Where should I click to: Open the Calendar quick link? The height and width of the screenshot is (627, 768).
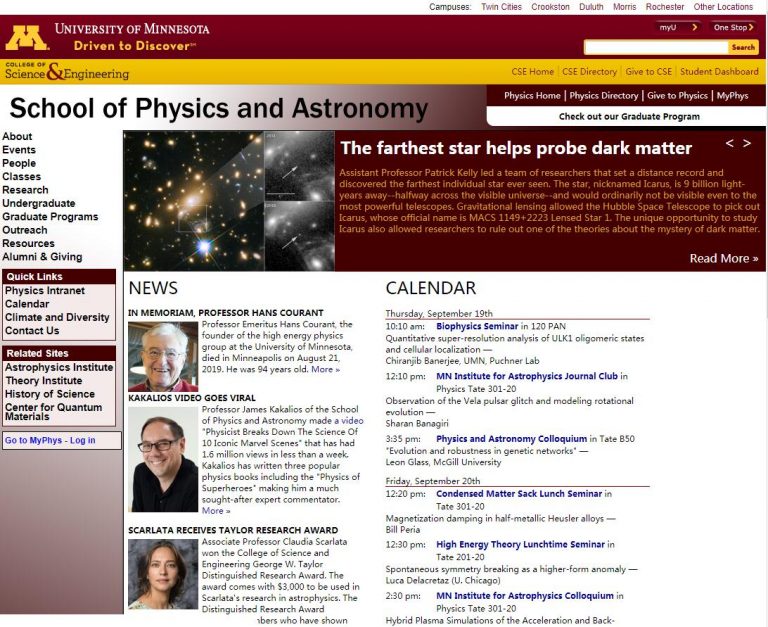(x=27, y=304)
